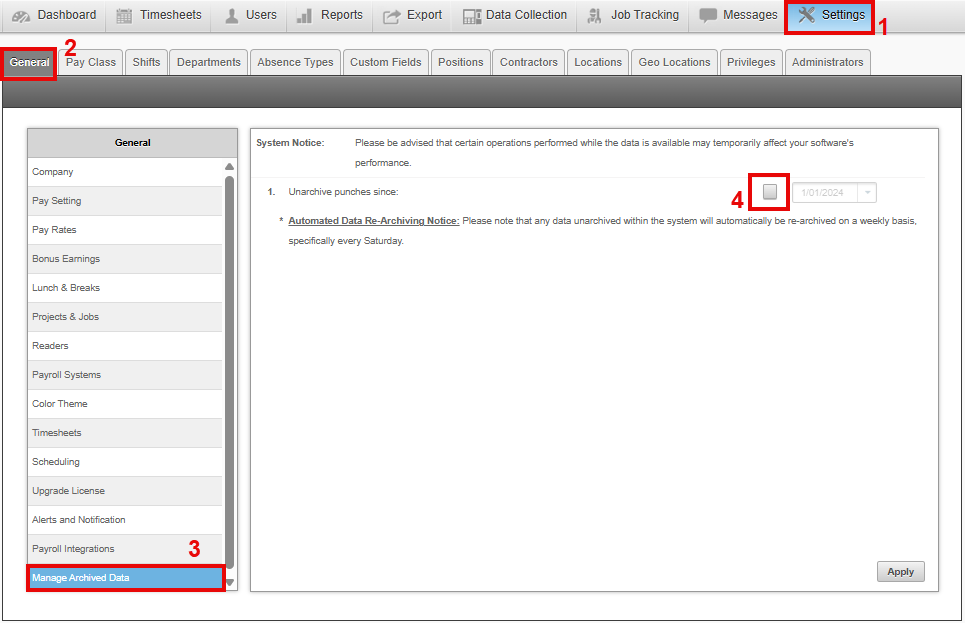Screen dimensions: 965x623
Task: Click the 1/01/2024 date field
Action: tap(825, 193)
